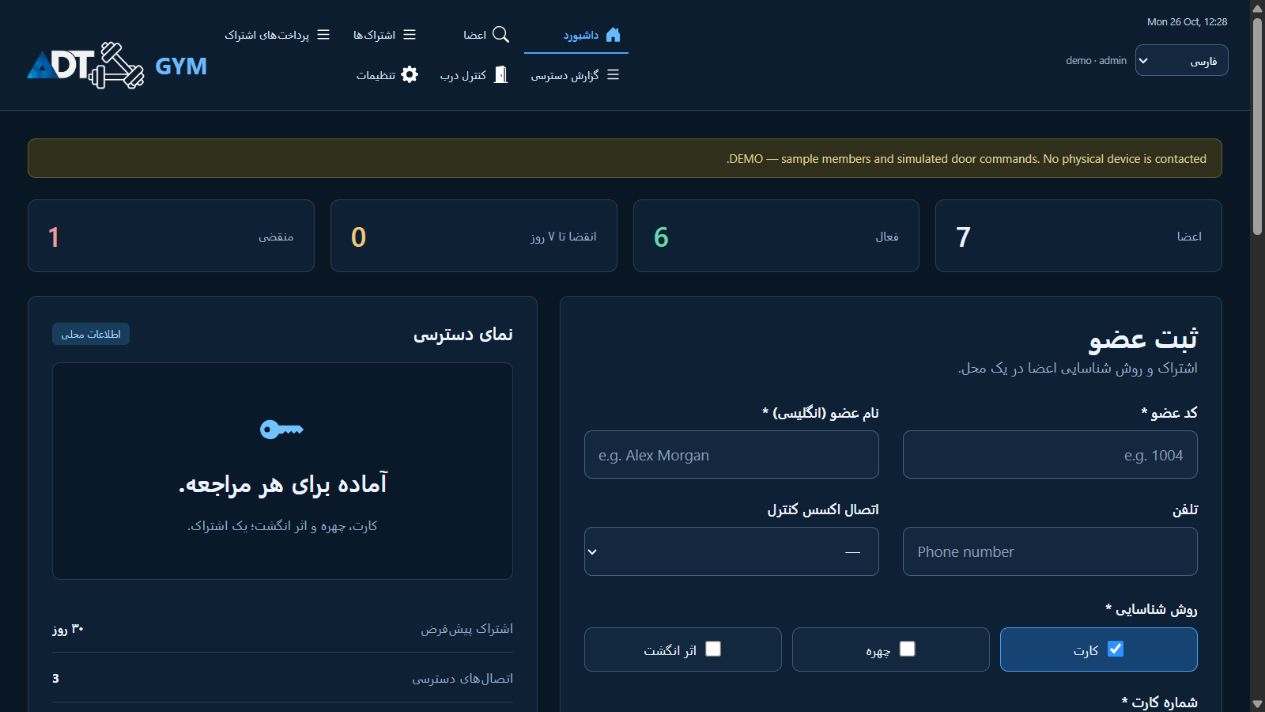1265x712 pixels.
Task: Click the gear icon for تنظیمات
Action: [409, 75]
